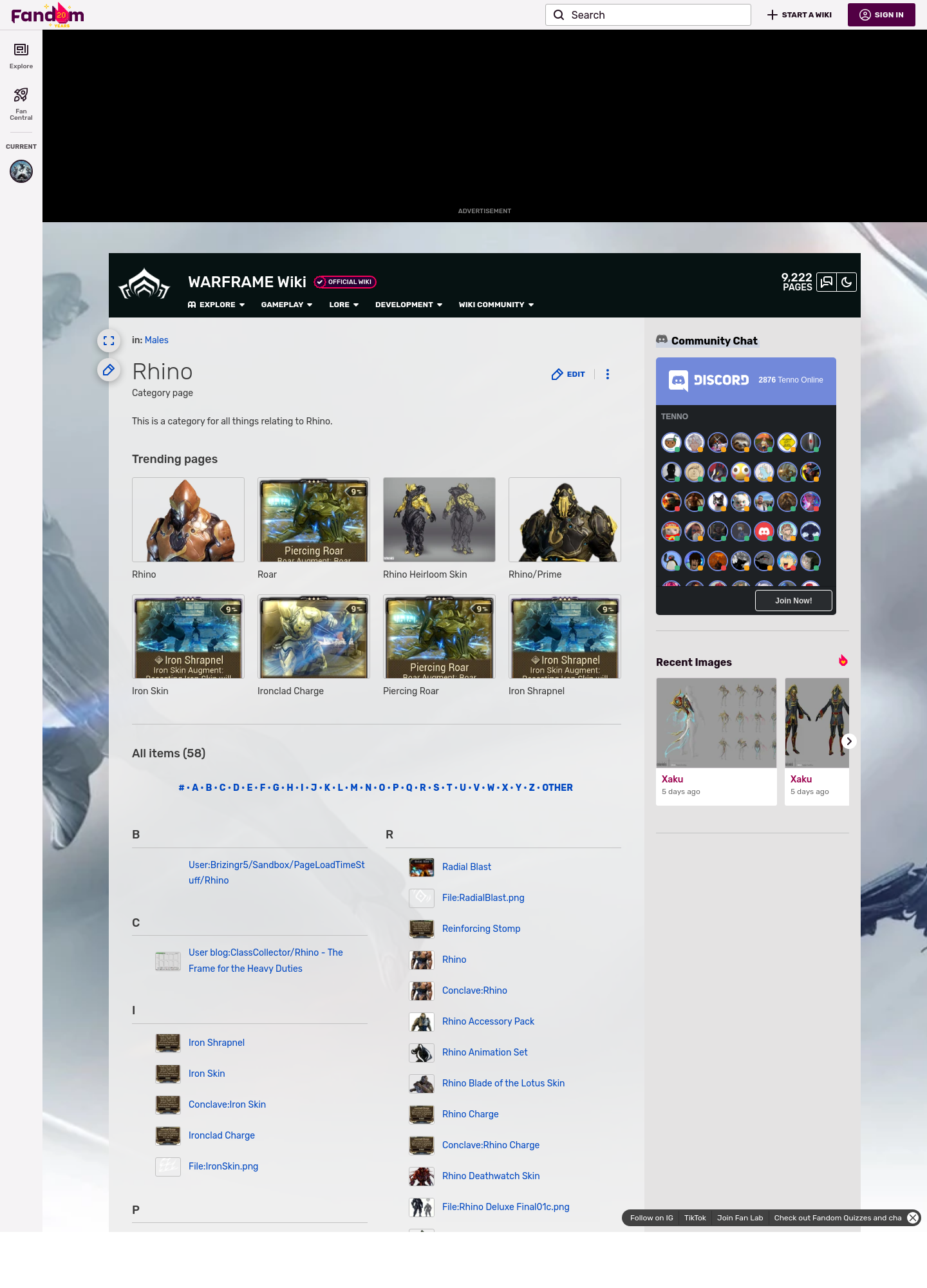
Task: Open the Roar trending page thumbnail
Action: point(314,520)
